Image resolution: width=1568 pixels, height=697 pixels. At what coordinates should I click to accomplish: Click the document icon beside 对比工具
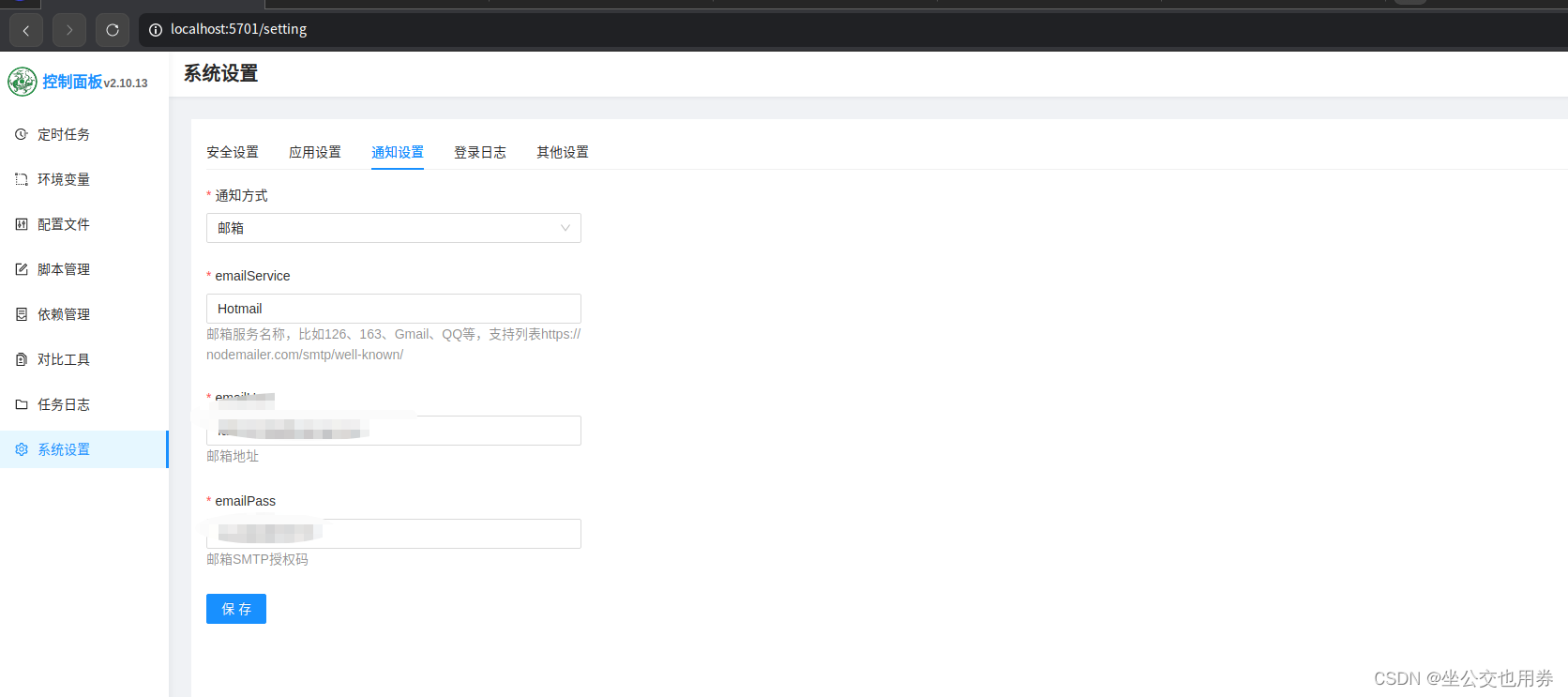click(x=22, y=359)
